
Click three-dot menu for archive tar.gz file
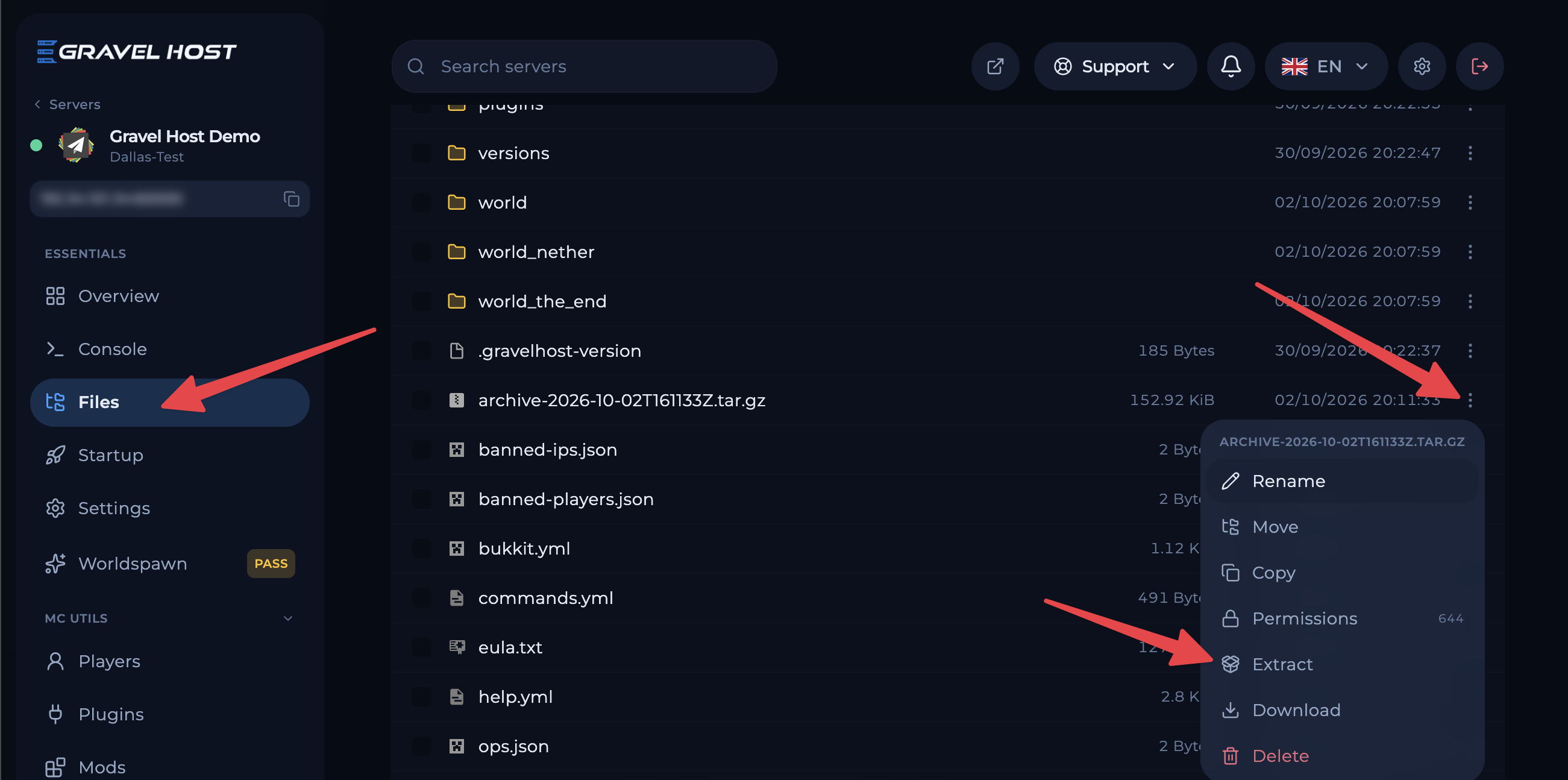[x=1470, y=400]
